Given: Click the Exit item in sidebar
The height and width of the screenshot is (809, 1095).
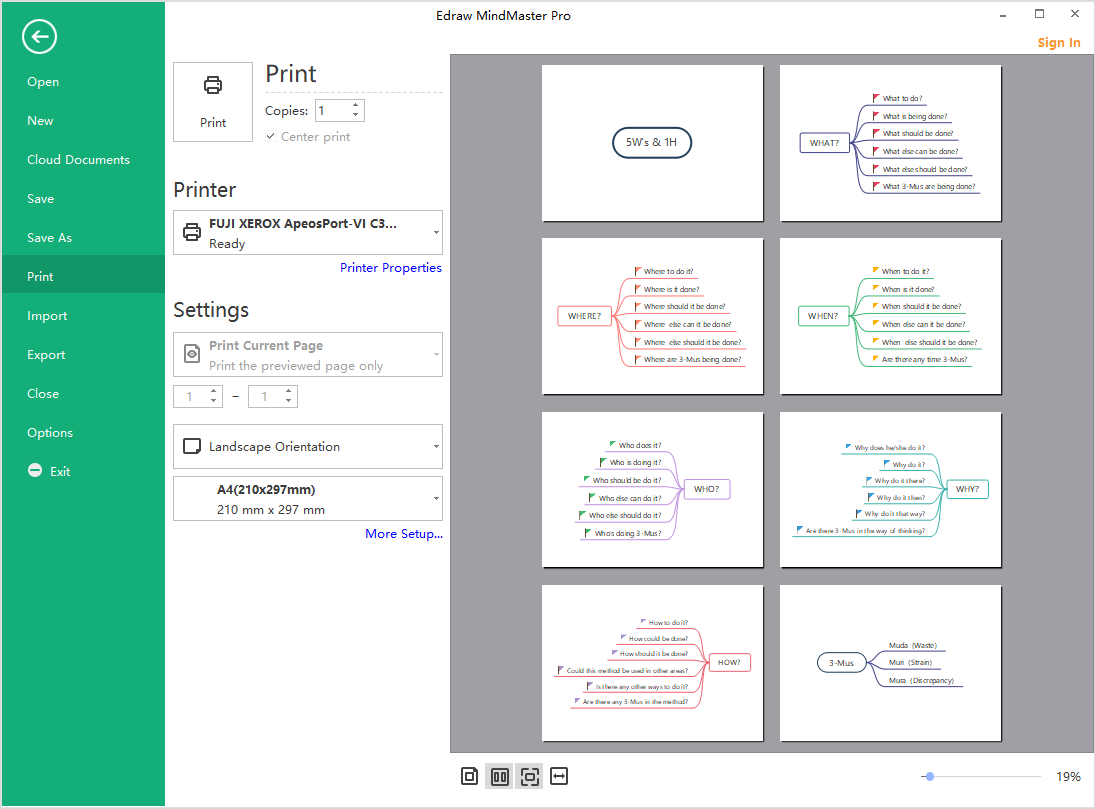Looking at the screenshot, I should (60, 471).
